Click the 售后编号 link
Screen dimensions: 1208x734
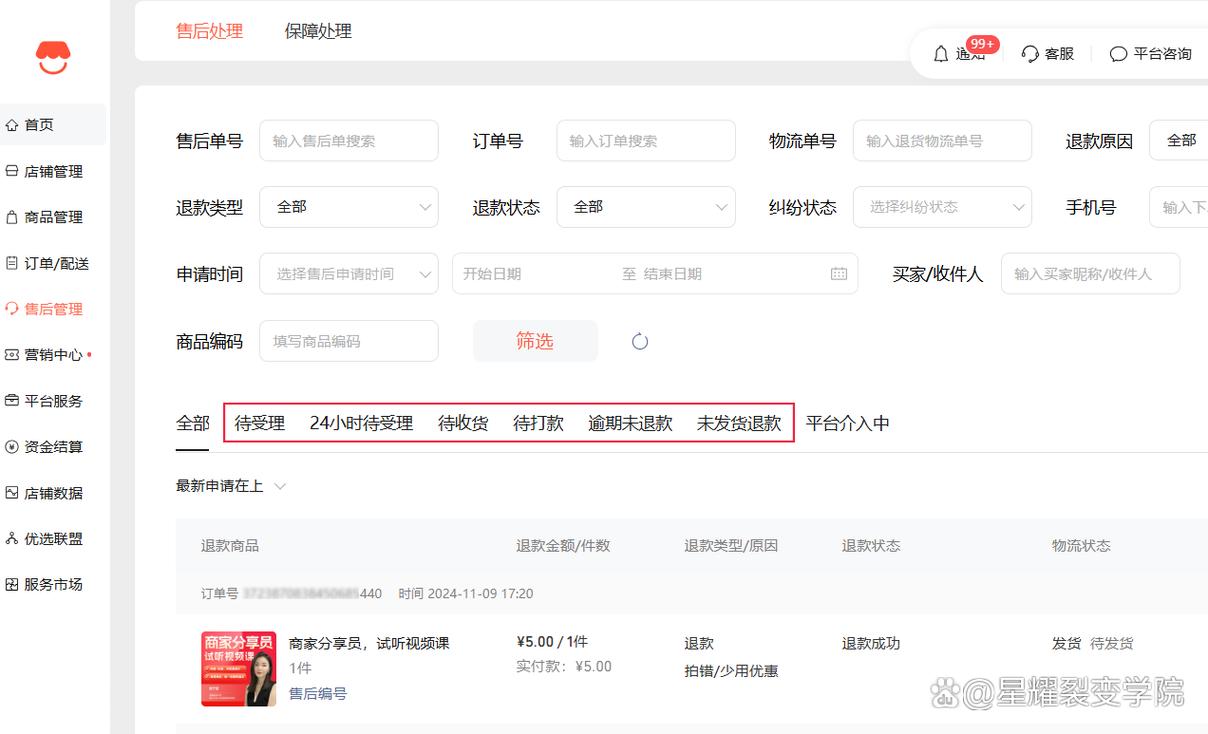(x=318, y=693)
